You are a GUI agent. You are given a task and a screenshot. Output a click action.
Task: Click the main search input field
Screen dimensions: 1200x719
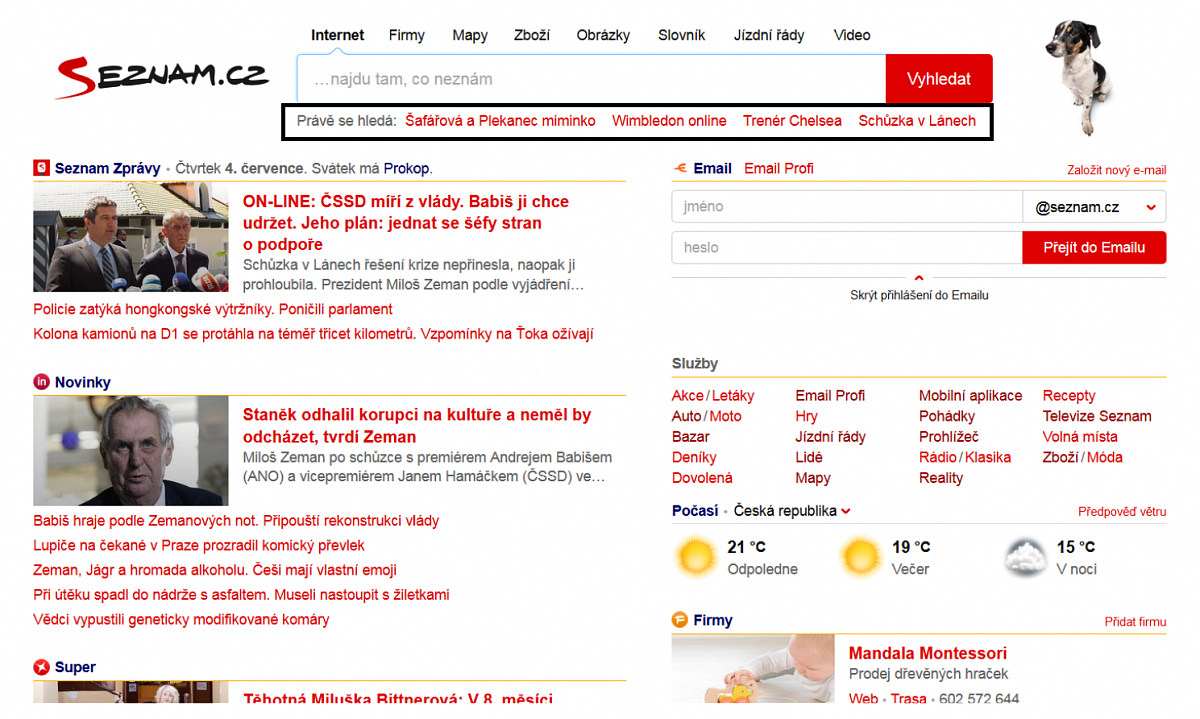(x=590, y=79)
